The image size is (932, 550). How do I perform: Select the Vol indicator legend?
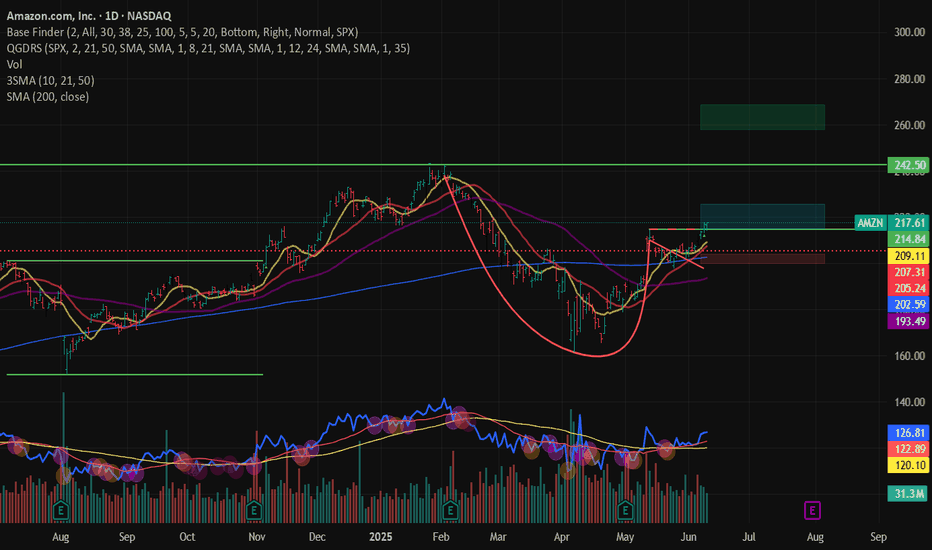tap(14, 64)
